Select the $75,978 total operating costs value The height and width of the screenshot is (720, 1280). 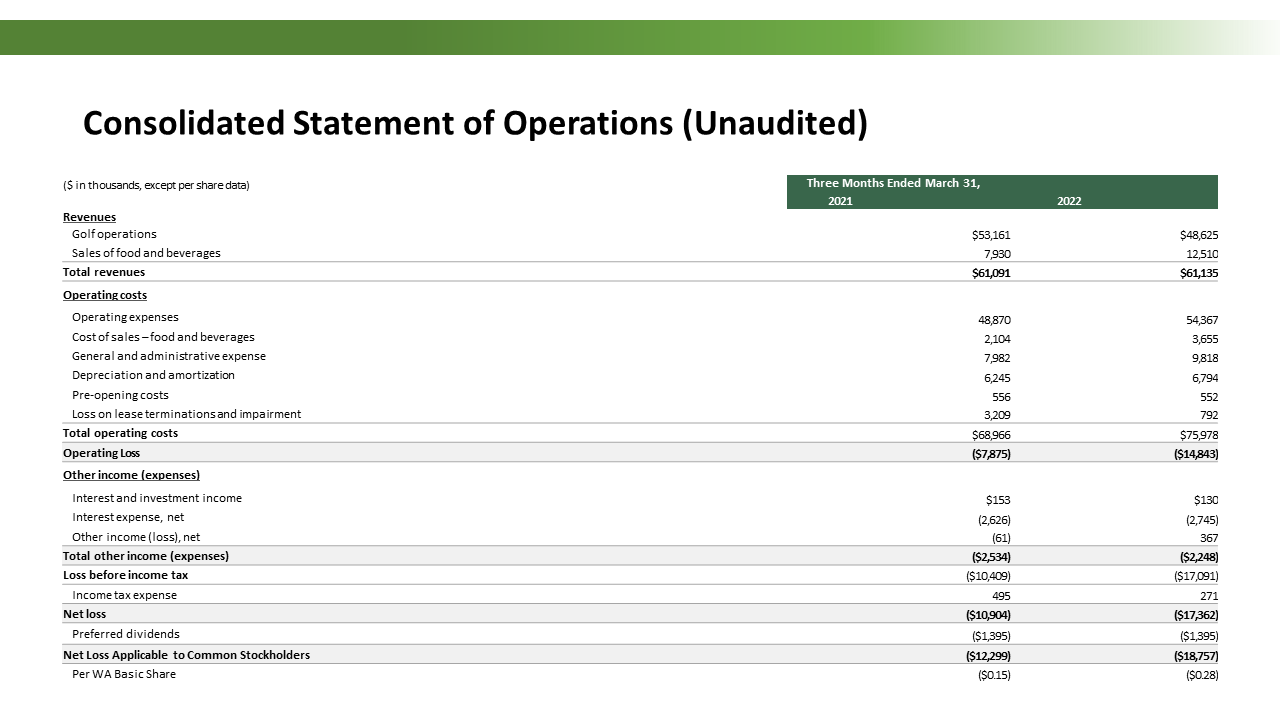click(1198, 435)
